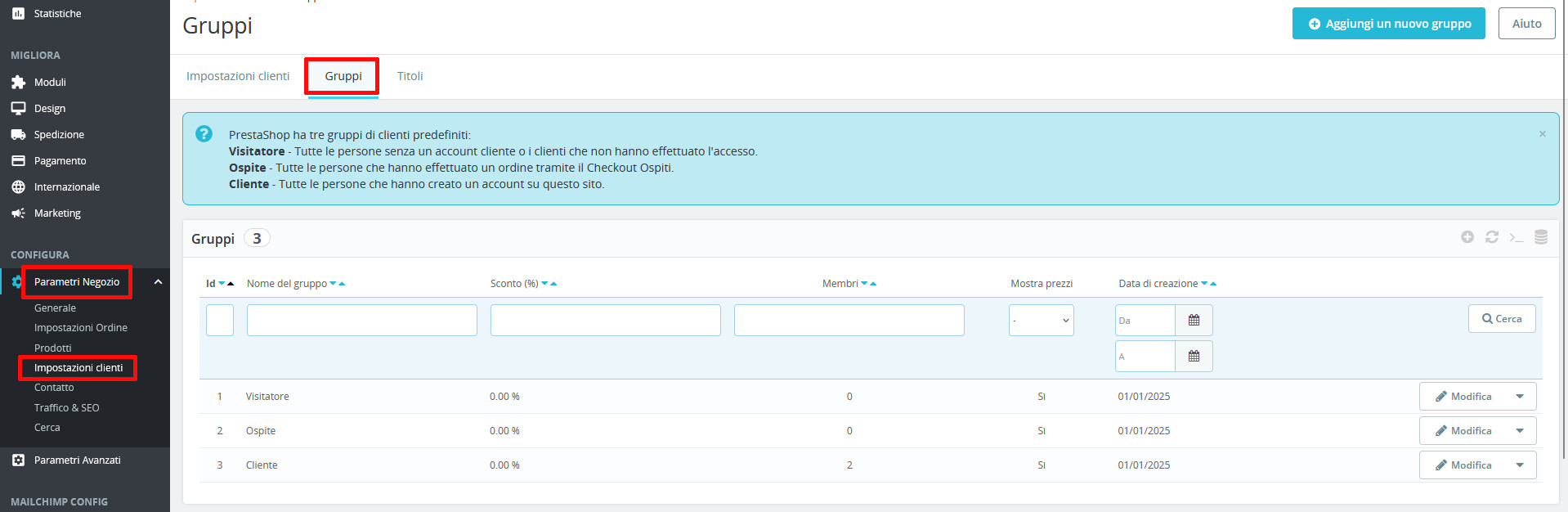Click the Internazionale globe icon
This screenshot has width=1568, height=512.
(x=18, y=187)
